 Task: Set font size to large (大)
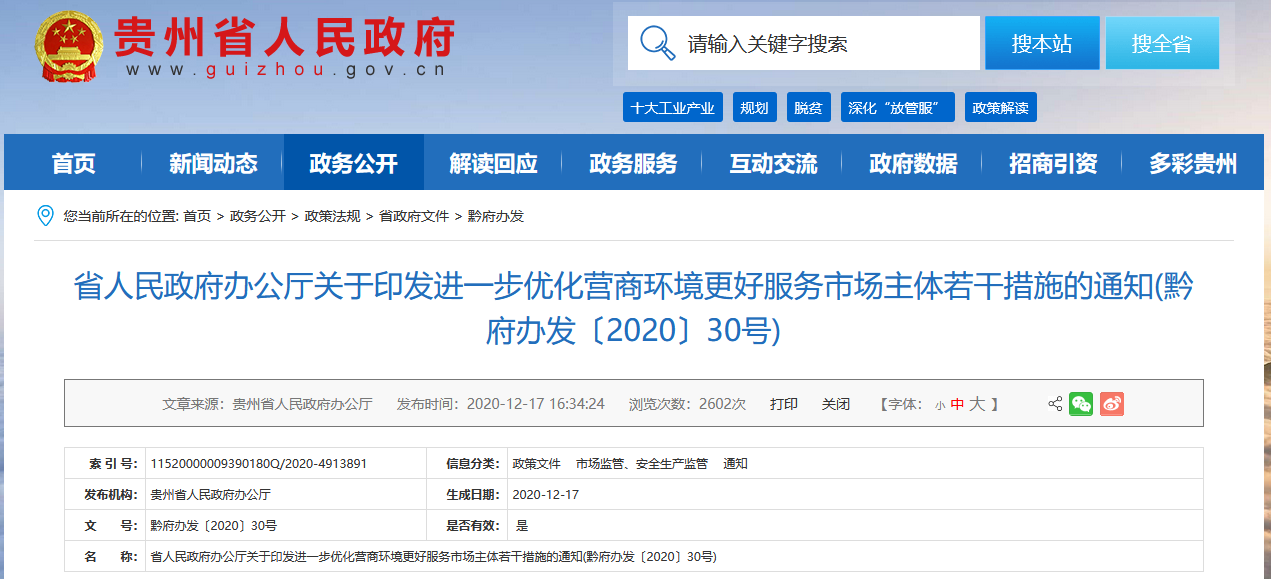click(x=977, y=404)
